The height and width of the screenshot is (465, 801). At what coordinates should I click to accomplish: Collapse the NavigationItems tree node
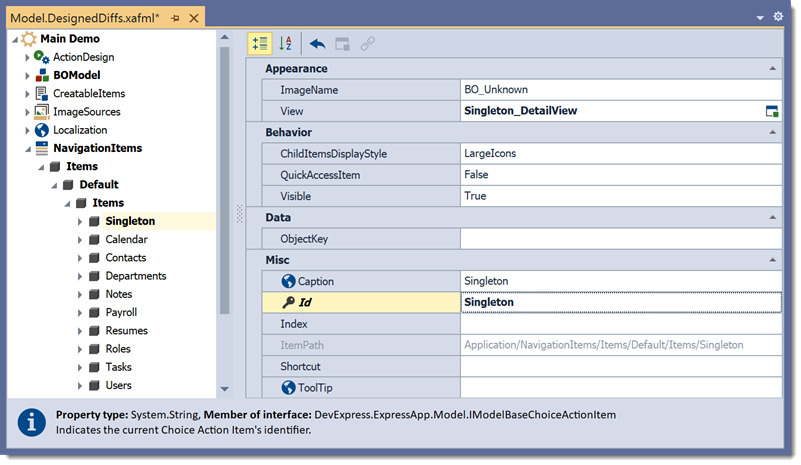pyautogui.click(x=28, y=149)
